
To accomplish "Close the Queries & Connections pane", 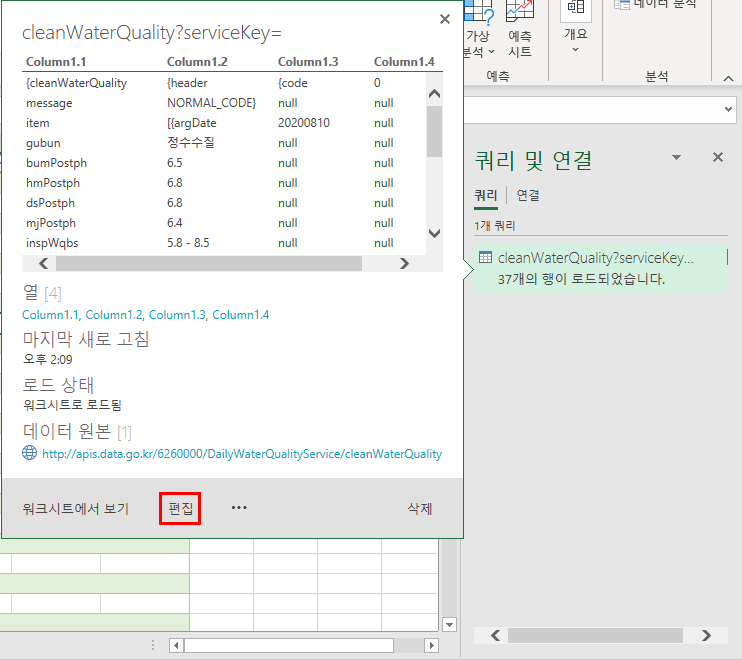I will click(x=717, y=157).
